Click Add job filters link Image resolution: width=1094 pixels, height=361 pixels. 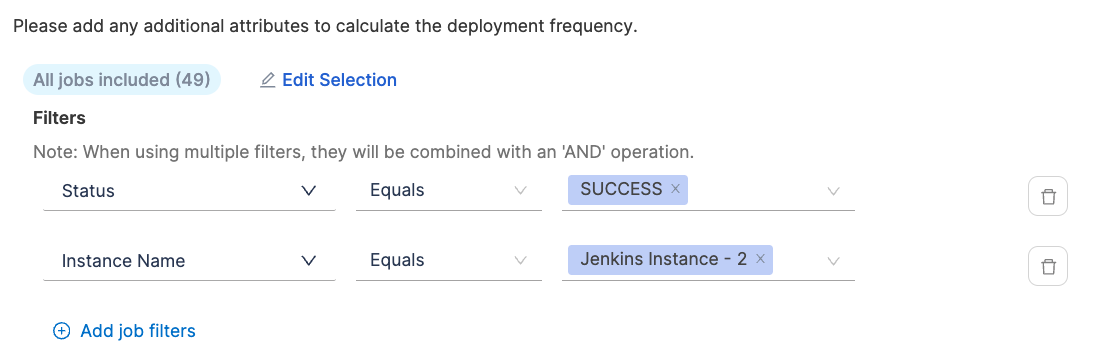[138, 331]
